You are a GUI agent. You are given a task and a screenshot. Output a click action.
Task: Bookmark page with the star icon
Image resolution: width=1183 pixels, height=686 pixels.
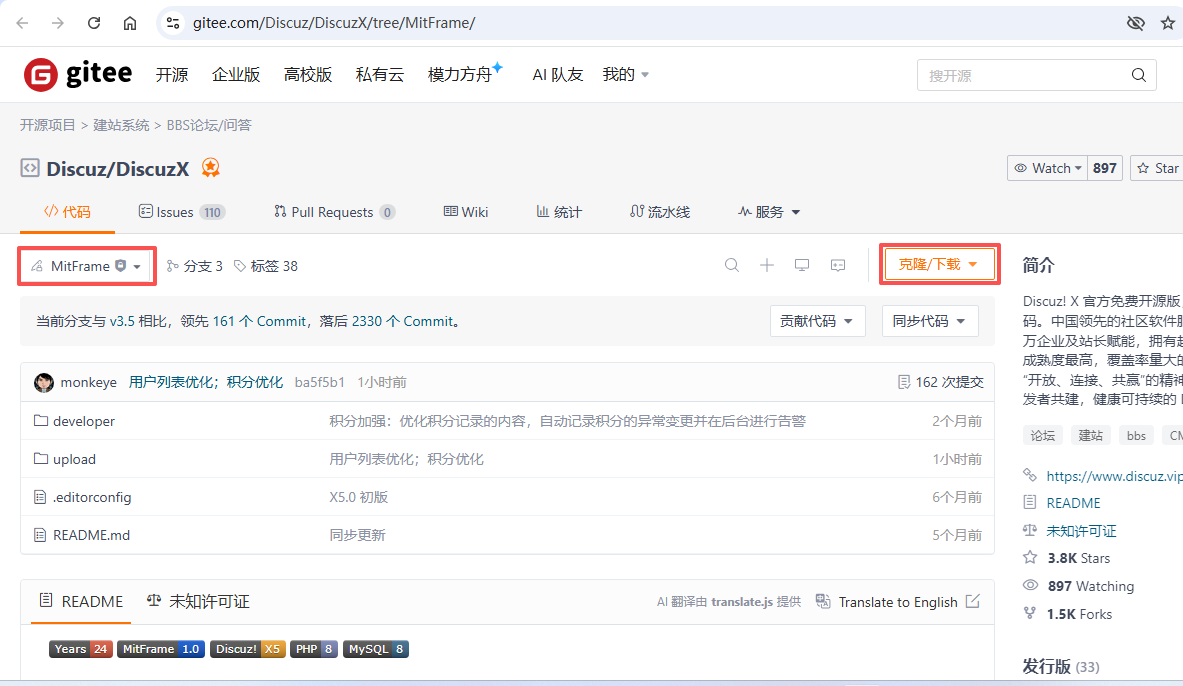tap(1167, 23)
